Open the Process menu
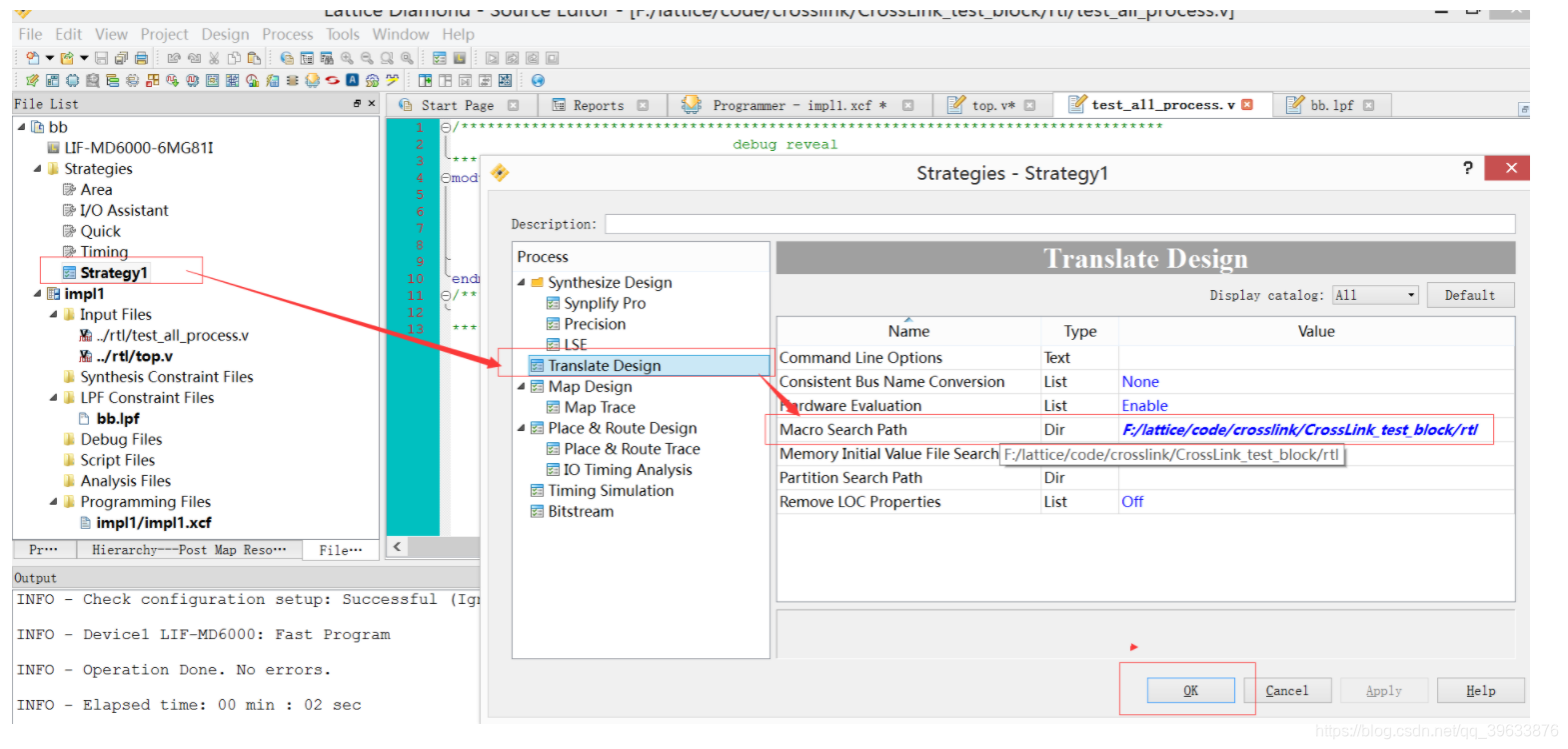1568x749 pixels. coord(288,34)
